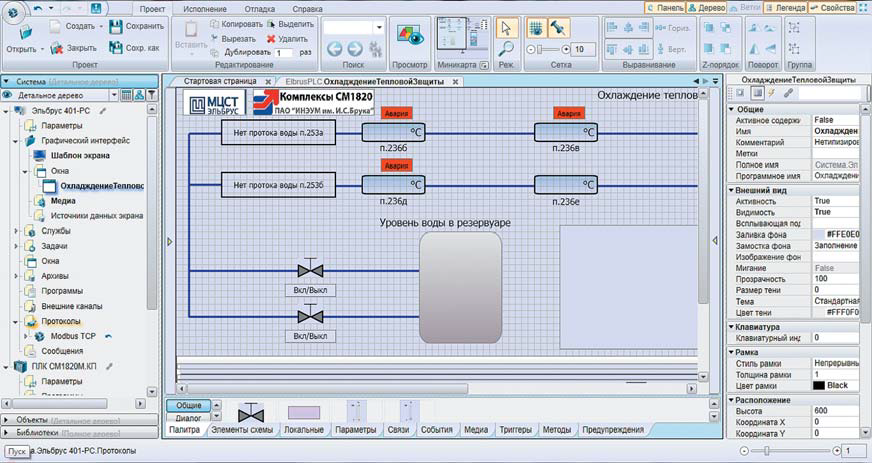This screenshot has height=463, width=872.
Task: Toggle the Дерево tree panel button
Action: (707, 8)
